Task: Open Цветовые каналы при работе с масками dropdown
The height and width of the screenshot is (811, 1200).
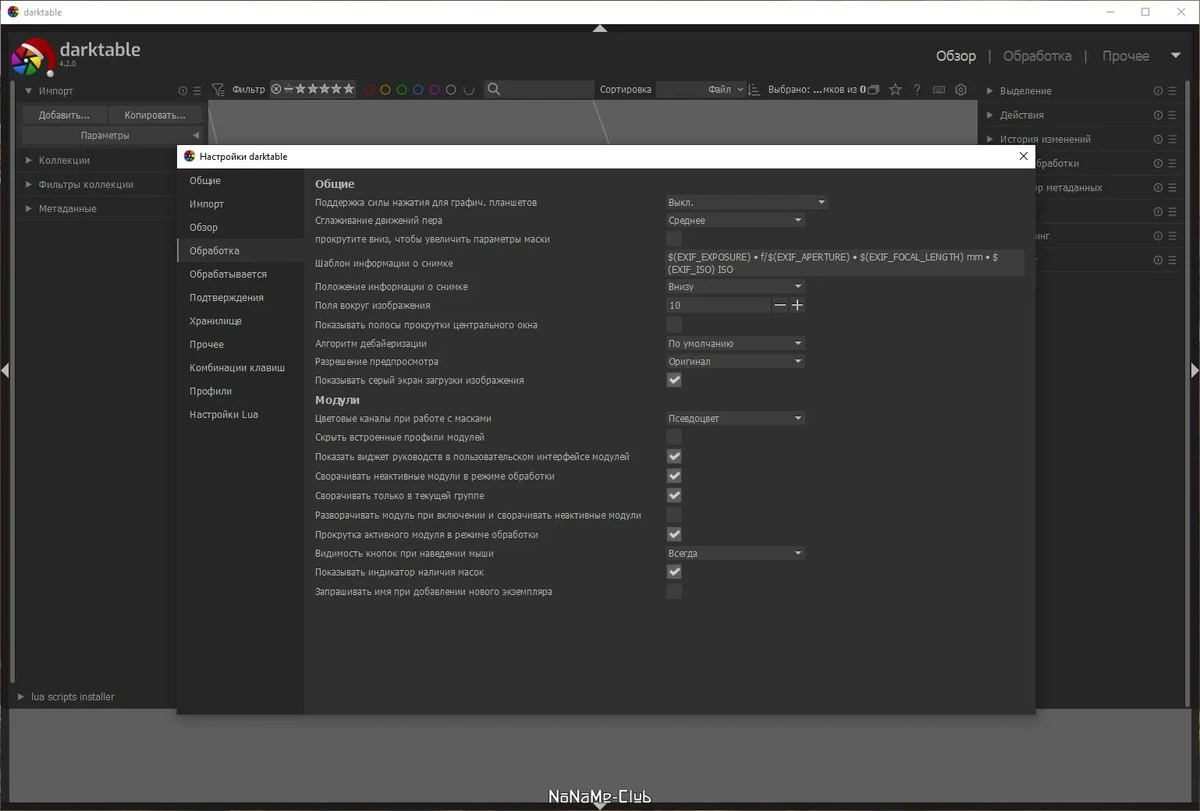Action: click(x=735, y=418)
